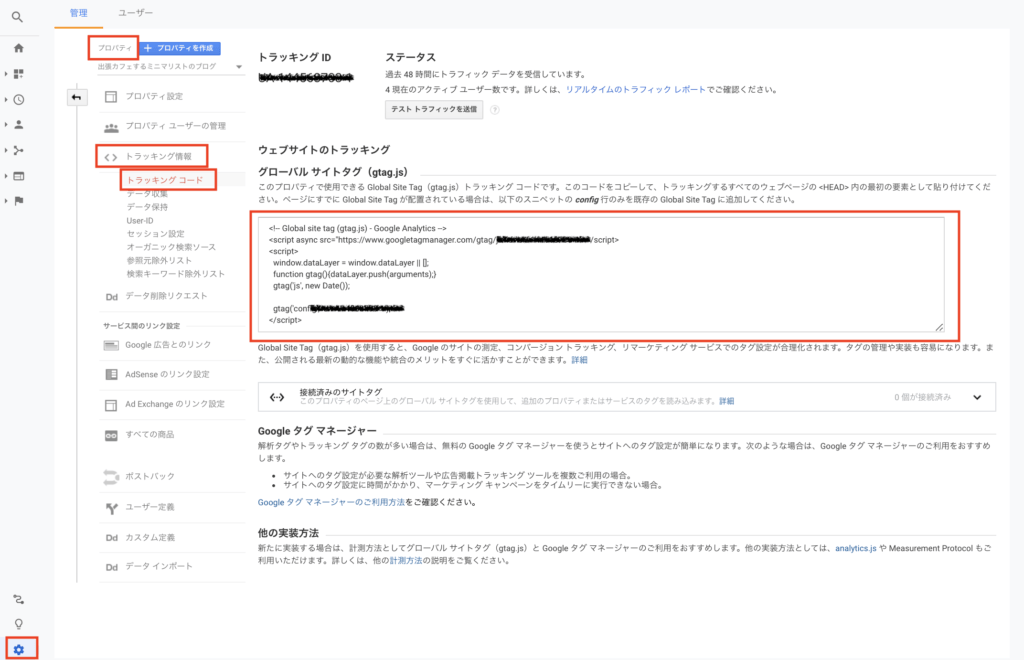The height and width of the screenshot is (660, 1024).
Task: Click the back arrow button beside property column
Action: point(76,97)
